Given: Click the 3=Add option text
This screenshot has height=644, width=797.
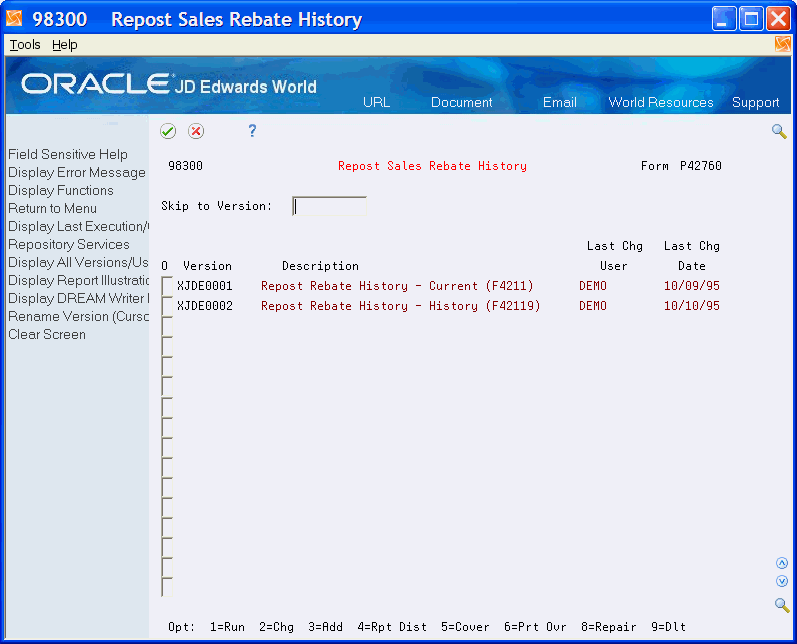Looking at the screenshot, I should pos(325,627).
